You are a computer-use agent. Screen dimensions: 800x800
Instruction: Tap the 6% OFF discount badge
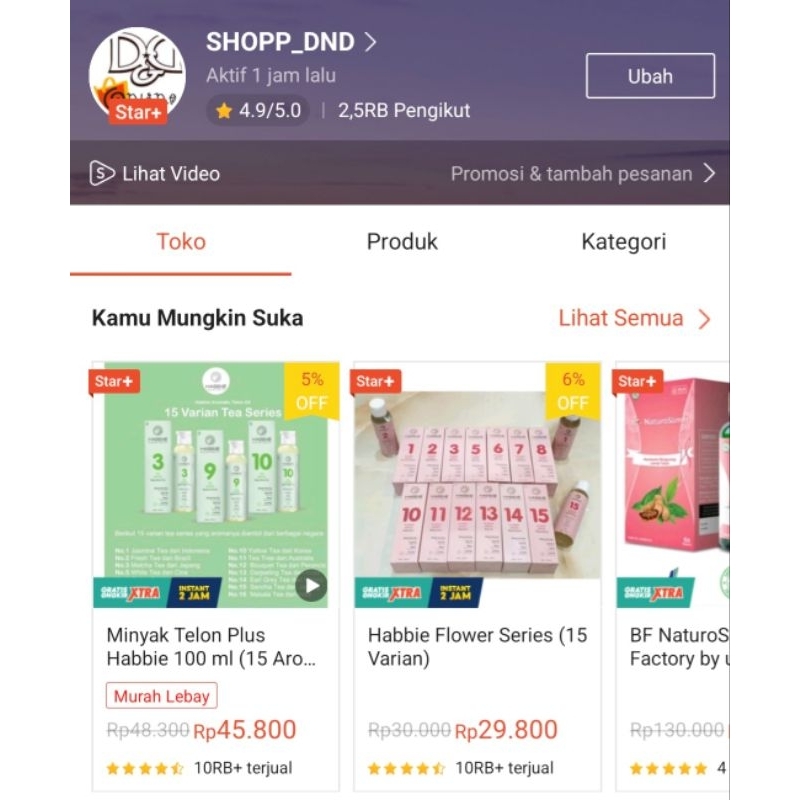click(x=573, y=391)
